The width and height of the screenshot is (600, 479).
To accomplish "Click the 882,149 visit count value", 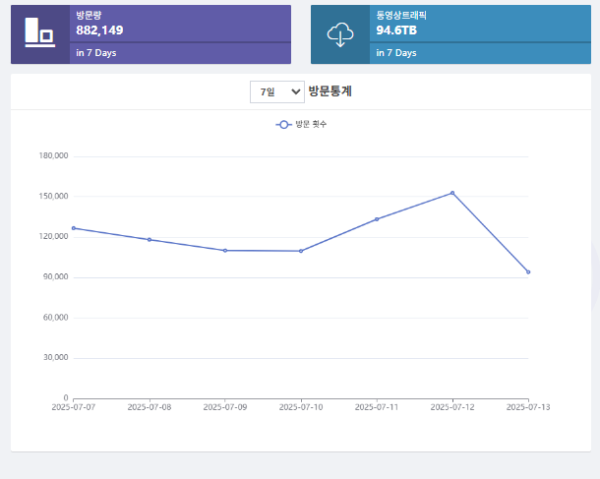I will tap(100, 31).
